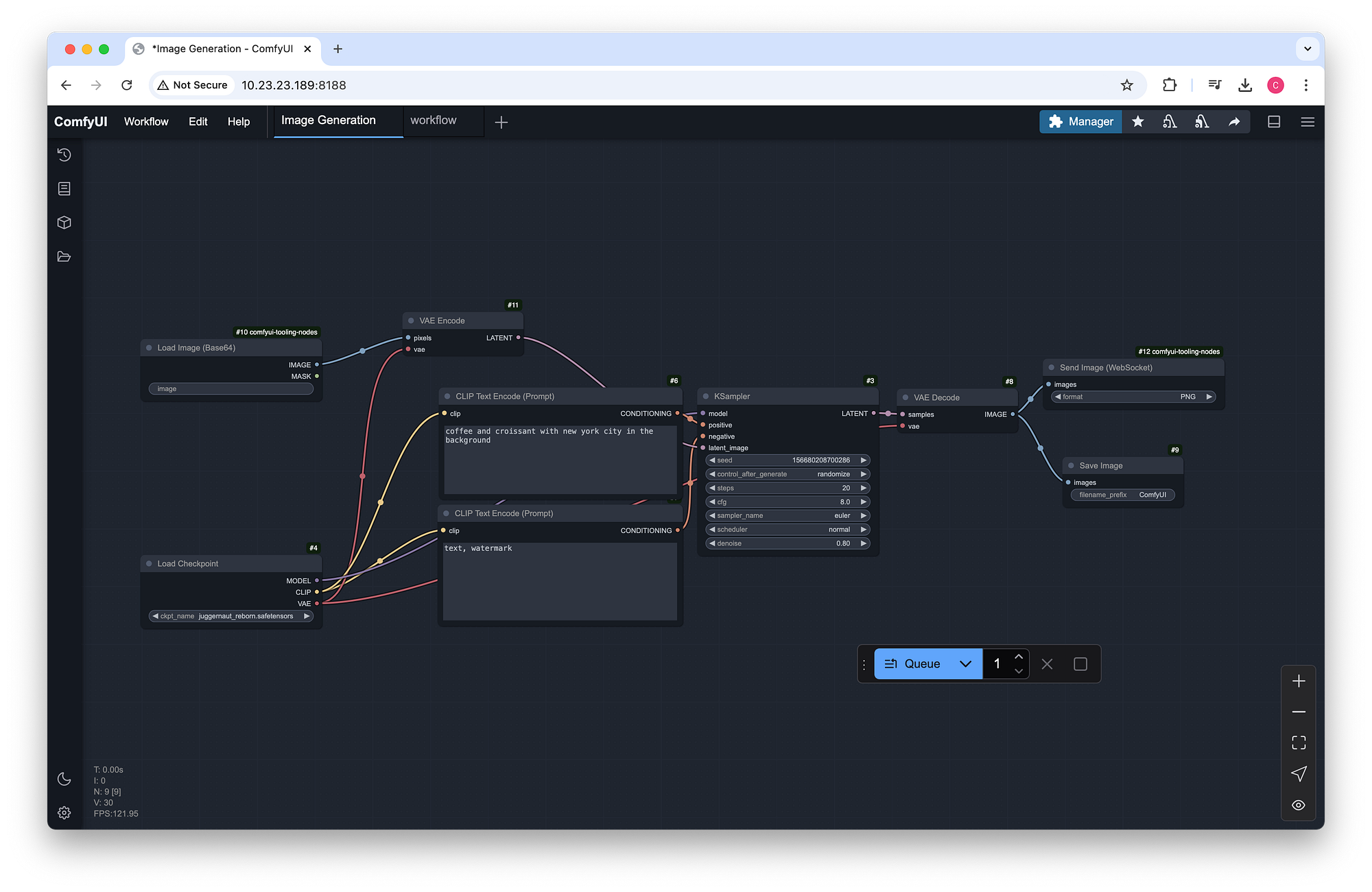Open ckpt_name juggernaut_reborn checkpoint selector
Screen dimensions: 1372x892
click(231, 616)
